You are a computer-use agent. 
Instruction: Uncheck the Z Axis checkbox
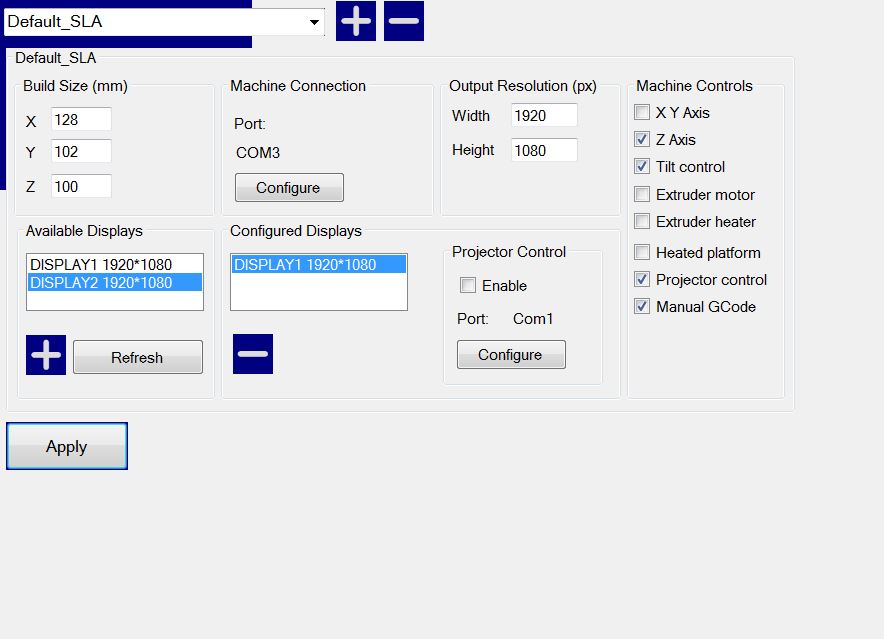click(642, 140)
